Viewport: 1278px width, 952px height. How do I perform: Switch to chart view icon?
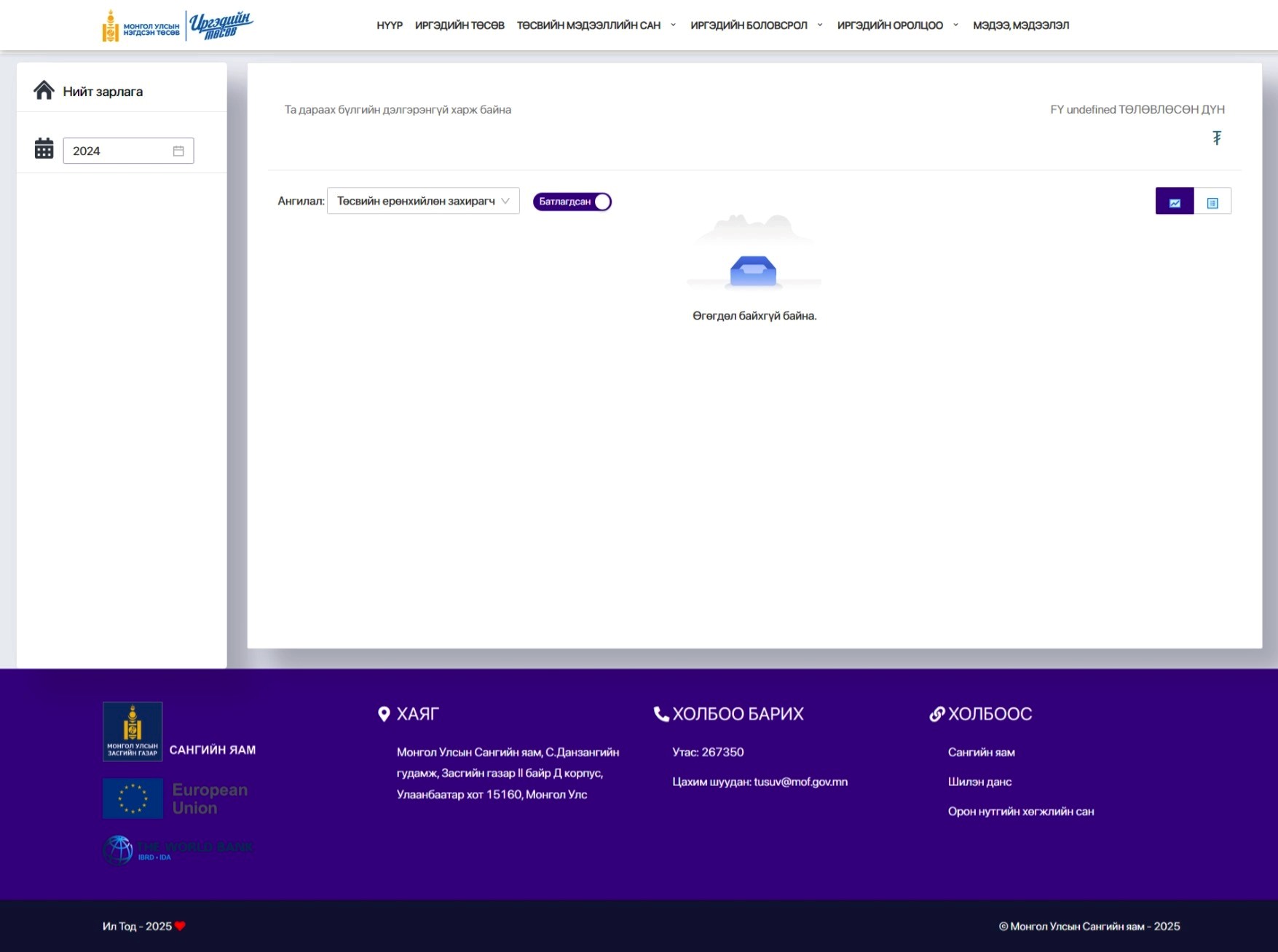(x=1174, y=202)
